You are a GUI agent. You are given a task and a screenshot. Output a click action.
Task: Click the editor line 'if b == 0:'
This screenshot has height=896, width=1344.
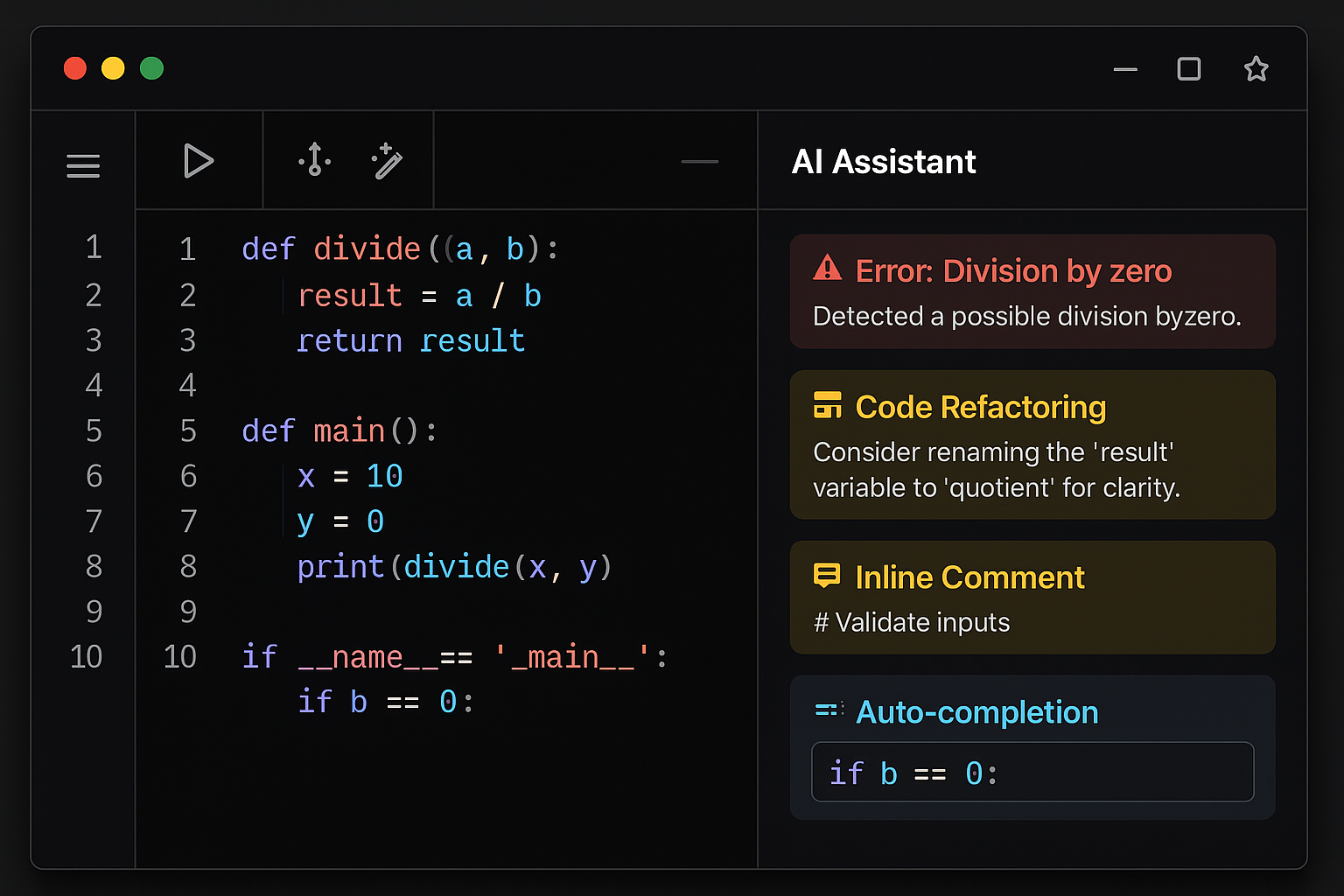click(x=386, y=702)
